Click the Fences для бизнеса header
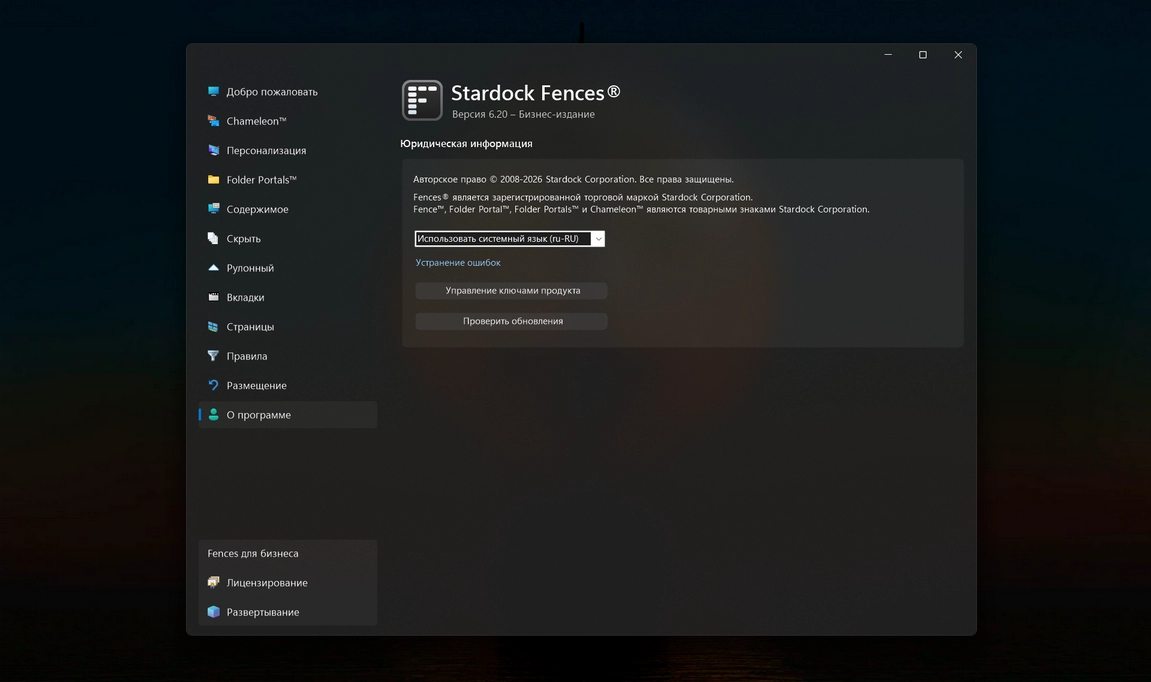This screenshot has height=682, width=1151. tap(253, 554)
